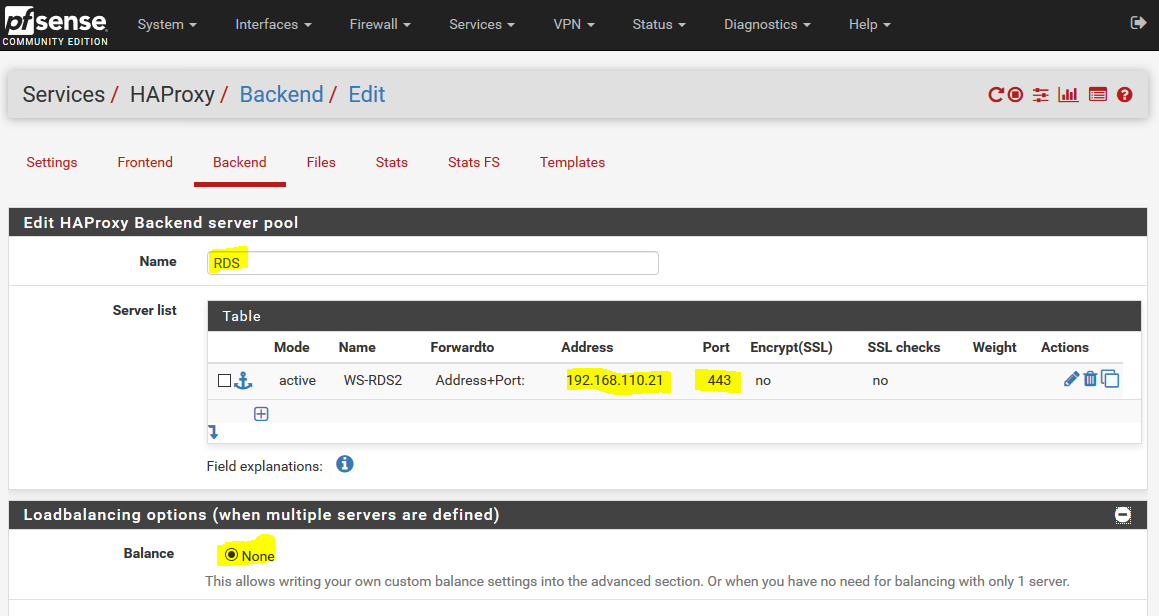
Task: Select the None balance radio button
Action: click(x=231, y=555)
